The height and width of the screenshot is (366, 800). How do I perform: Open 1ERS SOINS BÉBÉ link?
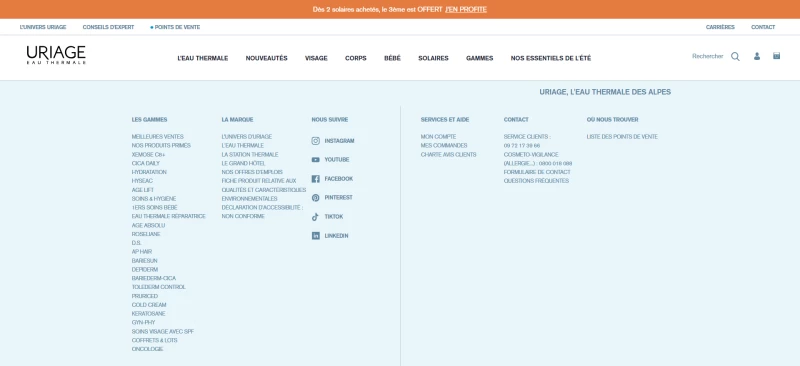tap(155, 208)
